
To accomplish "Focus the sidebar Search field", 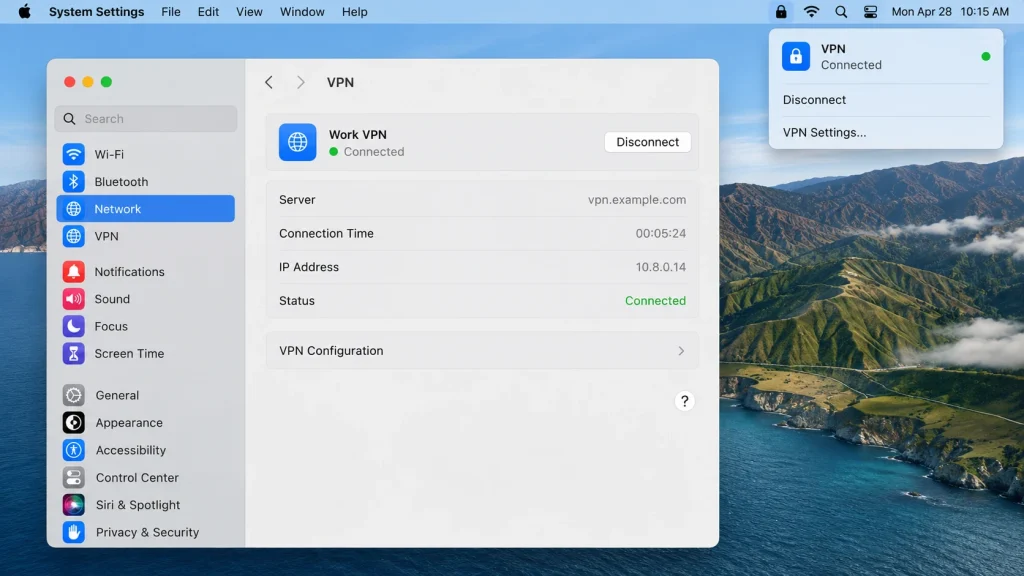I will (x=146, y=119).
